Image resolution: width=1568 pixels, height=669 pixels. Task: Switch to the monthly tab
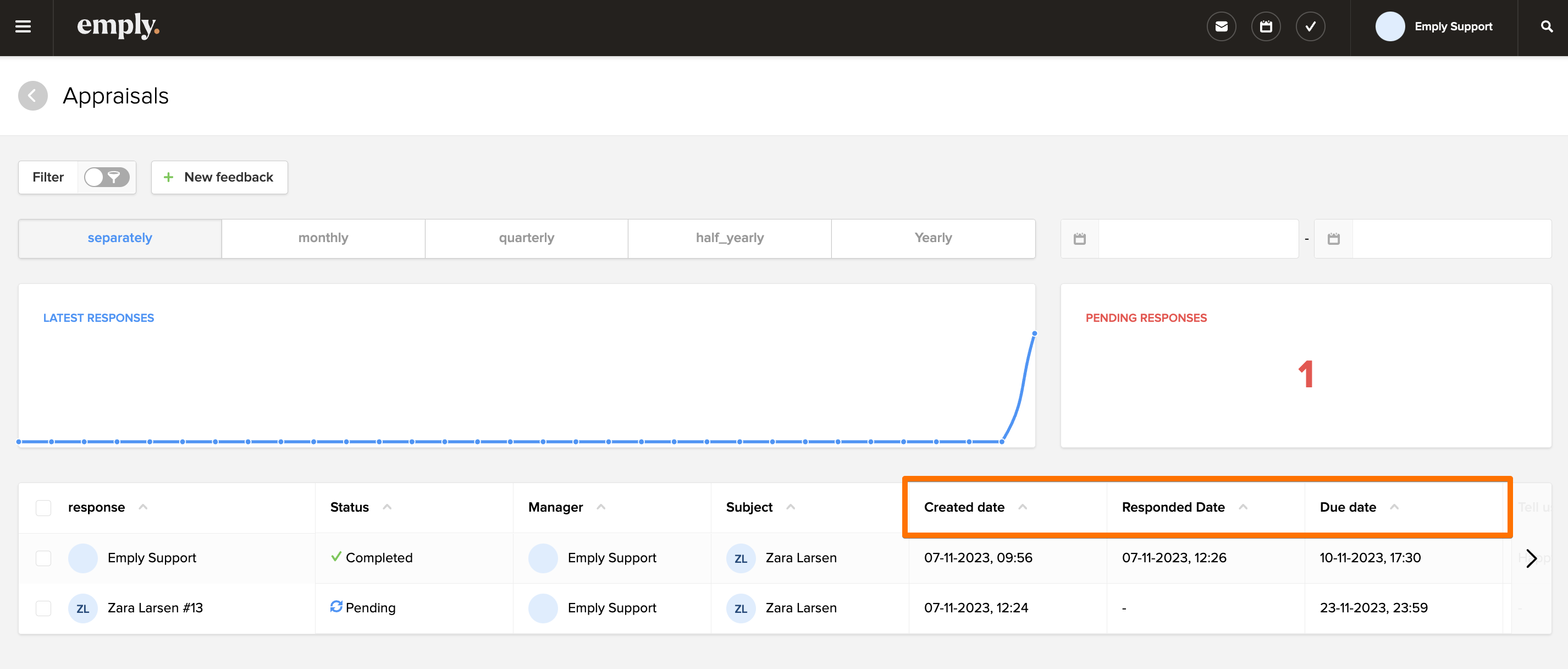click(323, 238)
